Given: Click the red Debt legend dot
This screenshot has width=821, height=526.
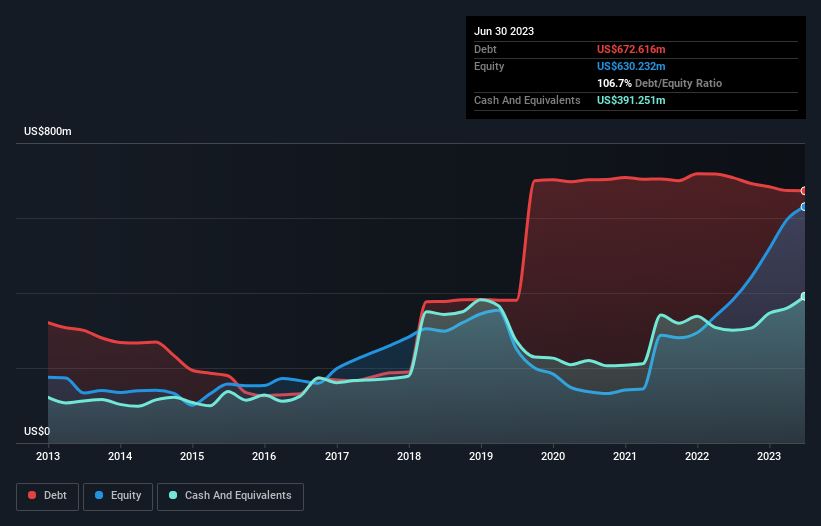Looking at the screenshot, I should click(32, 495).
